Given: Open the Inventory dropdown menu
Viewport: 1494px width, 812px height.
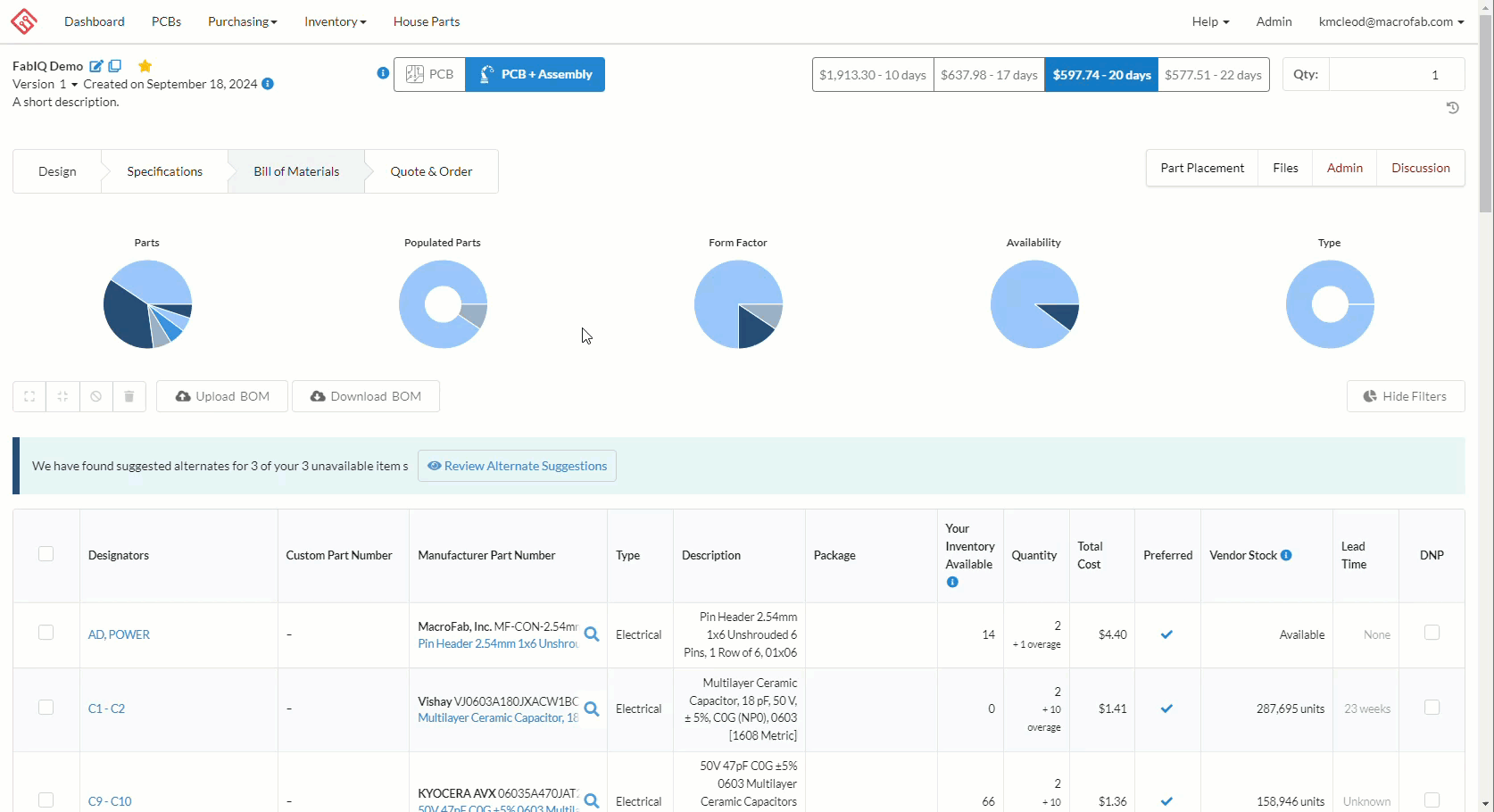Looking at the screenshot, I should coord(336,21).
